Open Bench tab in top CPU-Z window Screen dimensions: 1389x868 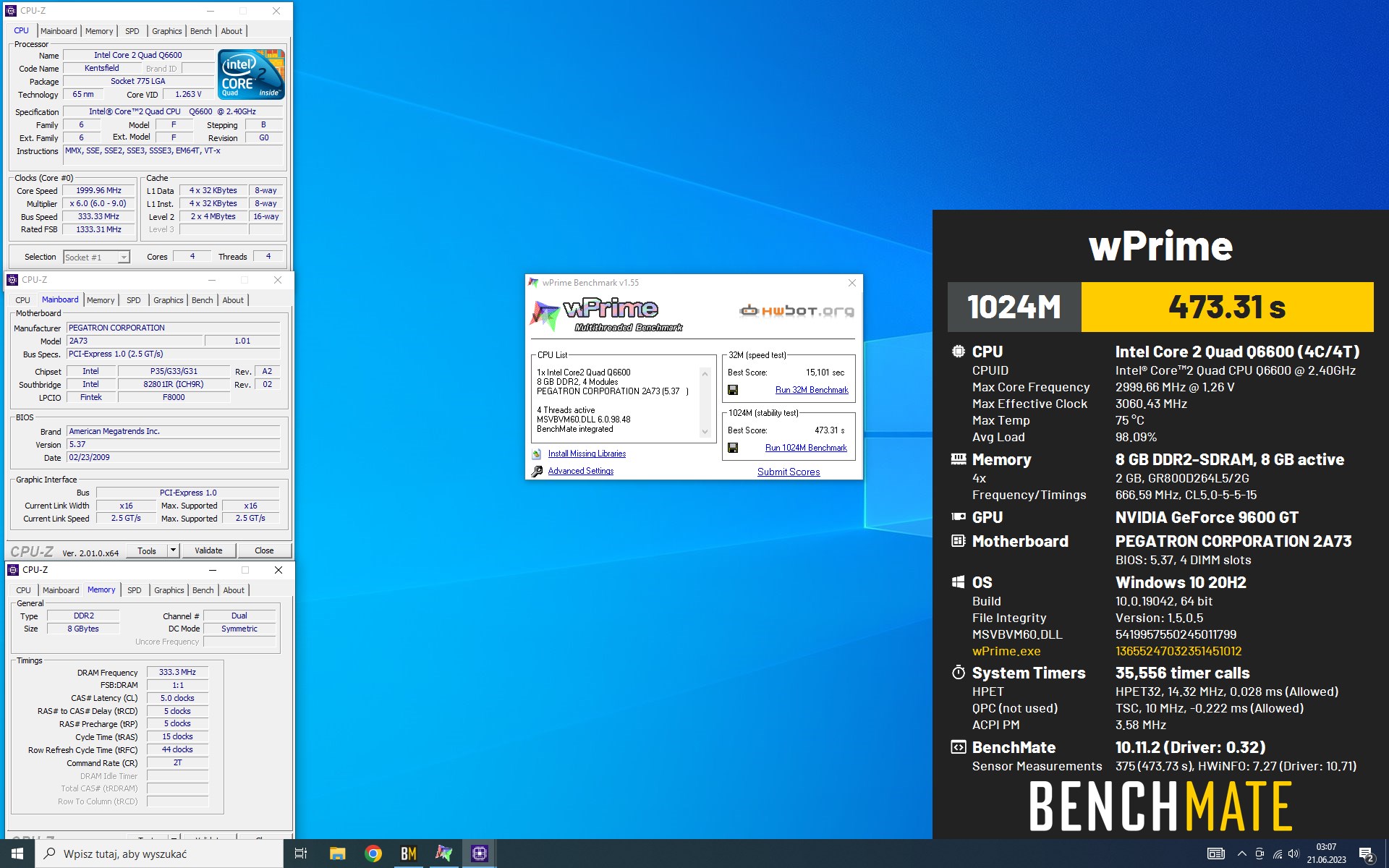(x=200, y=31)
